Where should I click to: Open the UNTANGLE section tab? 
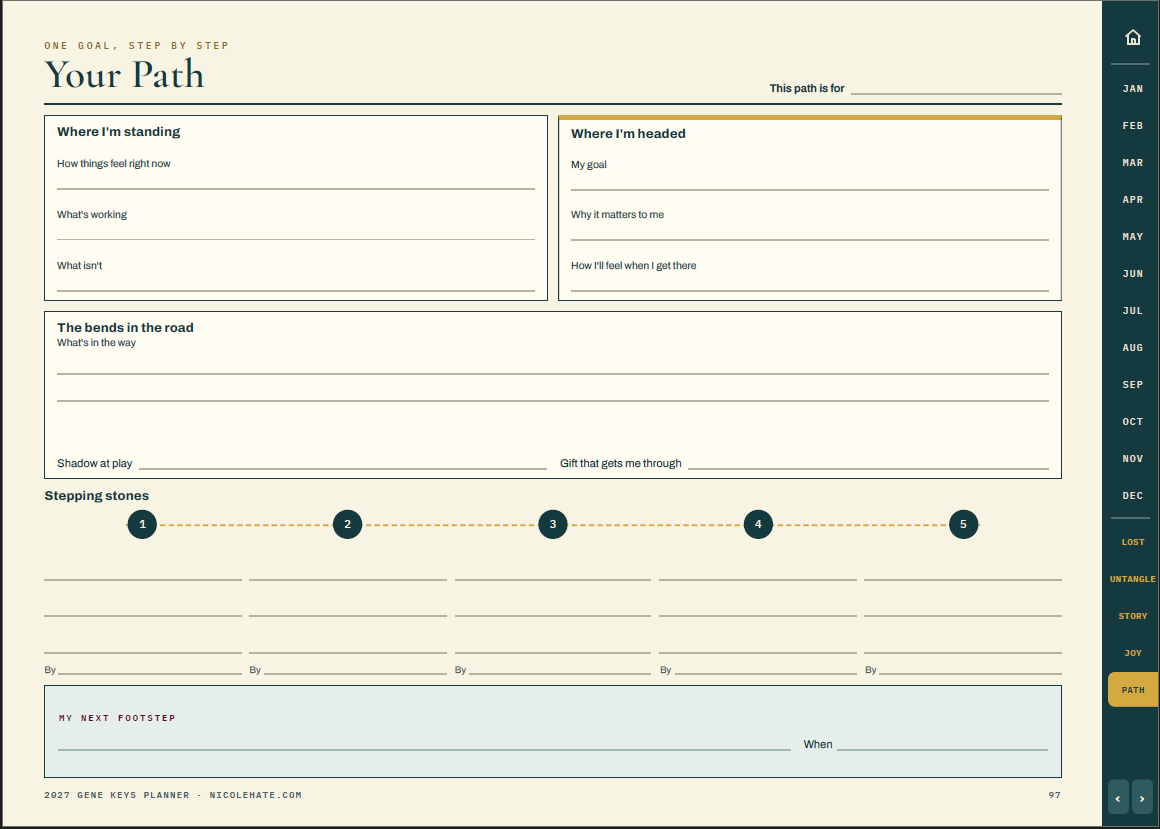[1133, 579]
